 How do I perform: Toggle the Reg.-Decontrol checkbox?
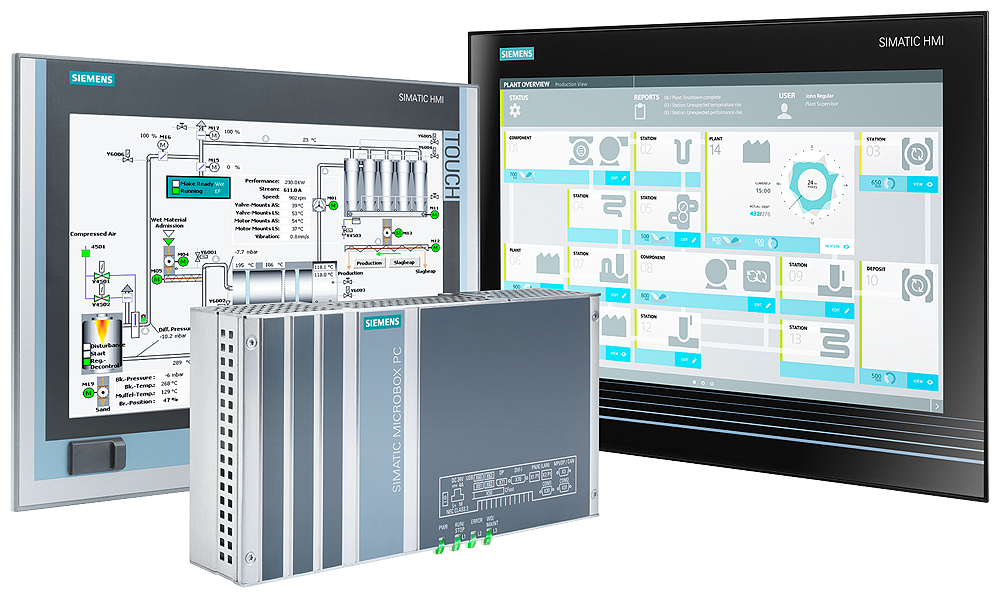87,361
